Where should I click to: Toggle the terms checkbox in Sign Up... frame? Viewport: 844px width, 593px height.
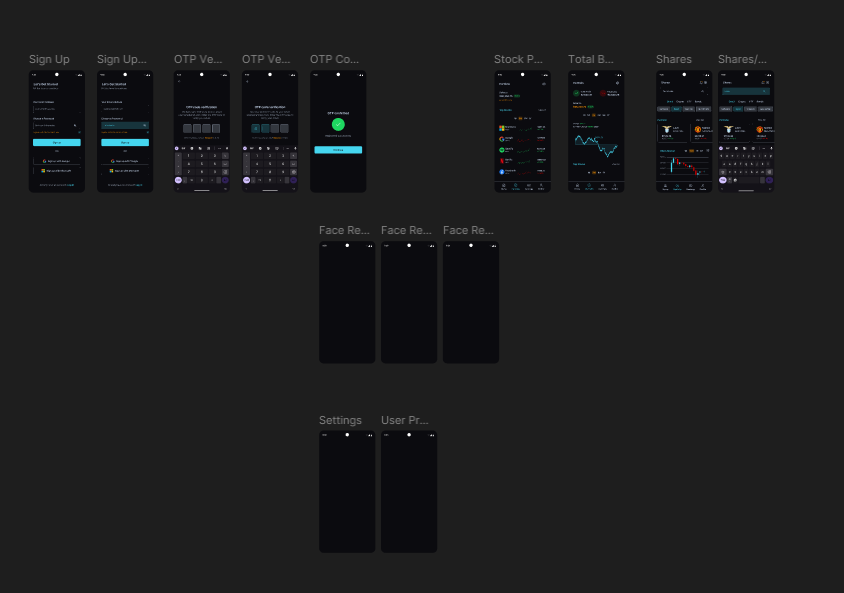[x=147, y=132]
